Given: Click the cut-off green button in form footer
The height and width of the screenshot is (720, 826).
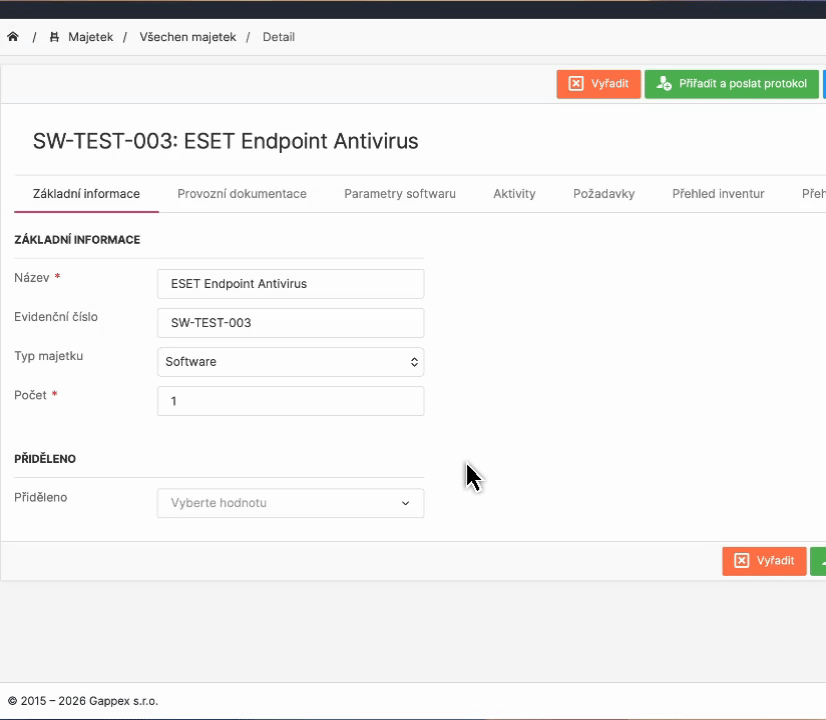Looking at the screenshot, I should (x=818, y=561).
